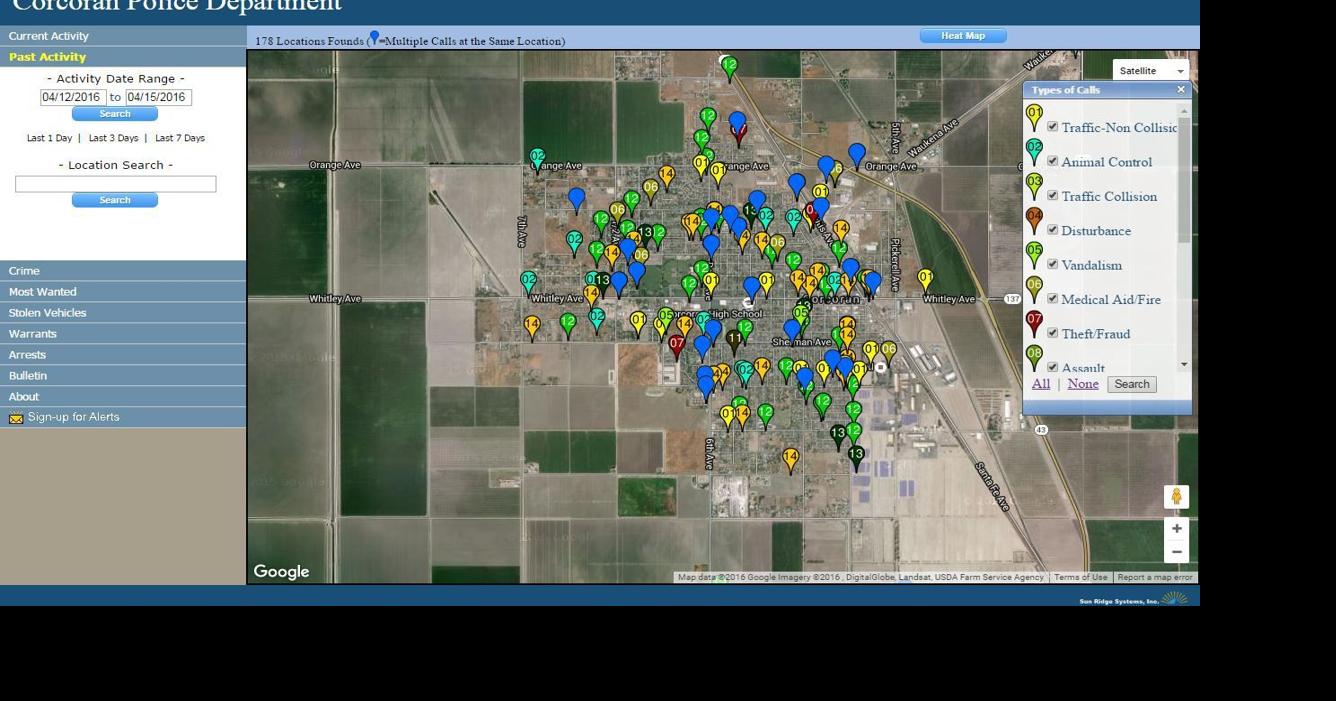Zoom out the map with minus button
Viewport: 1336px width, 701px height.
tap(1176, 552)
